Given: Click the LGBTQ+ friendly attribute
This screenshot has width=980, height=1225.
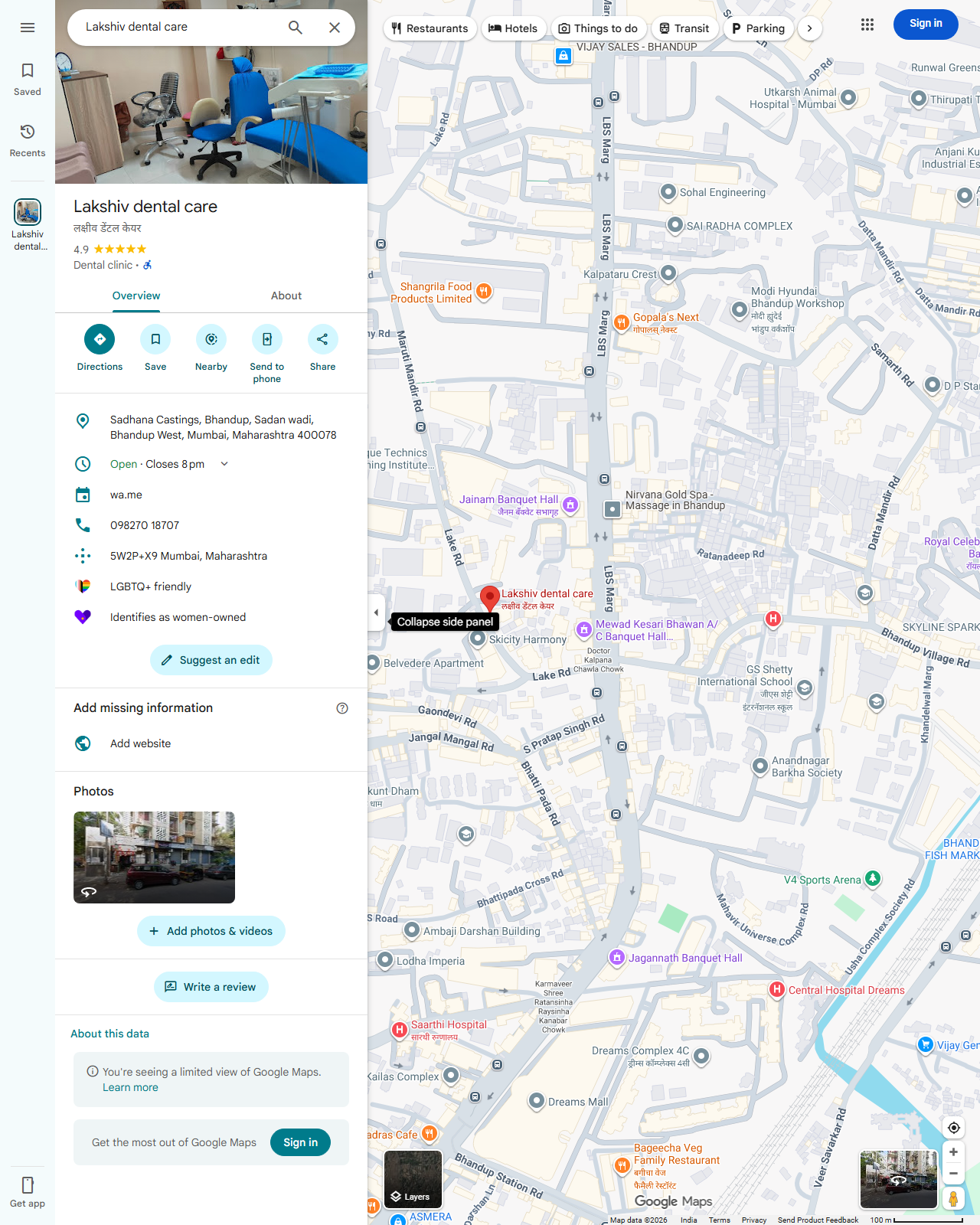Looking at the screenshot, I should (x=211, y=586).
